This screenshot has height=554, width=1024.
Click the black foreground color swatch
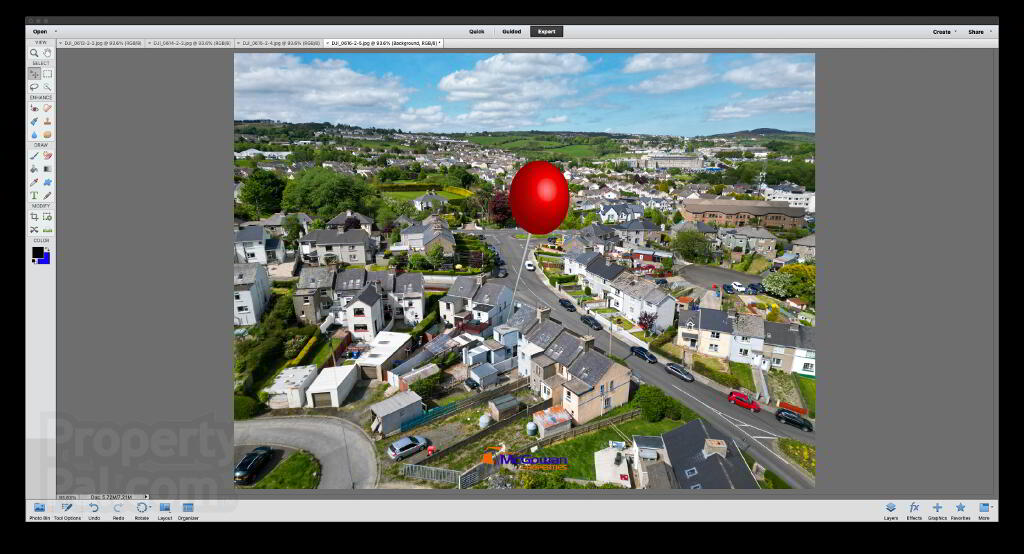click(37, 252)
